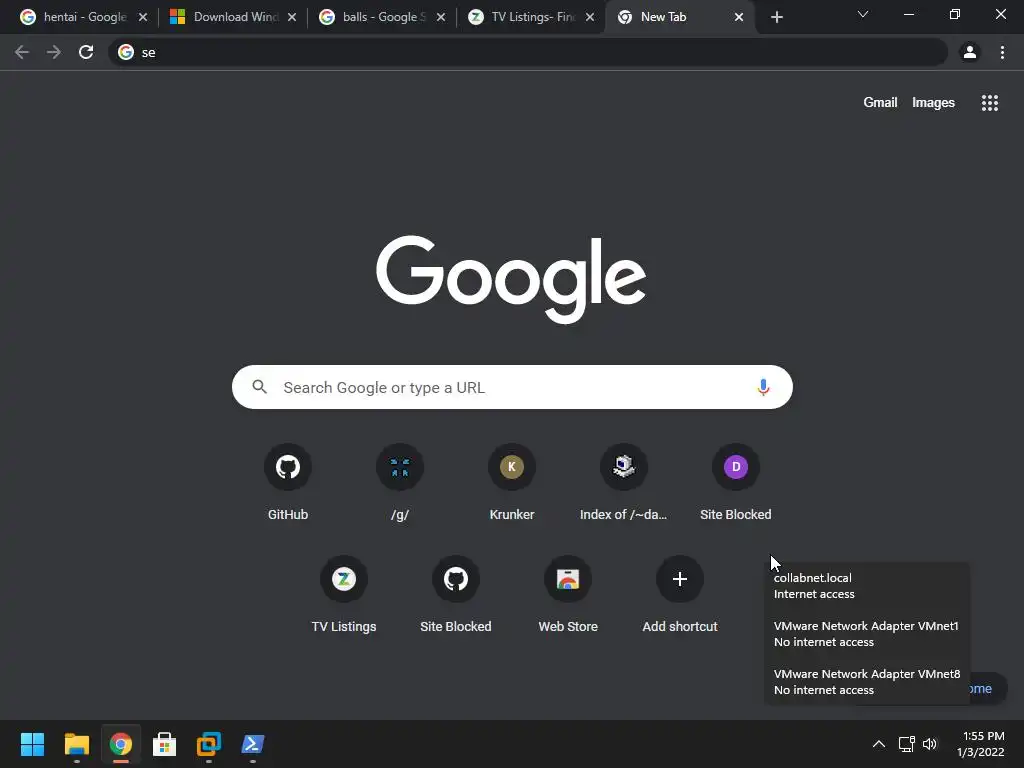Click Chrome icon in taskbar
The image size is (1024, 768).
[121, 744]
